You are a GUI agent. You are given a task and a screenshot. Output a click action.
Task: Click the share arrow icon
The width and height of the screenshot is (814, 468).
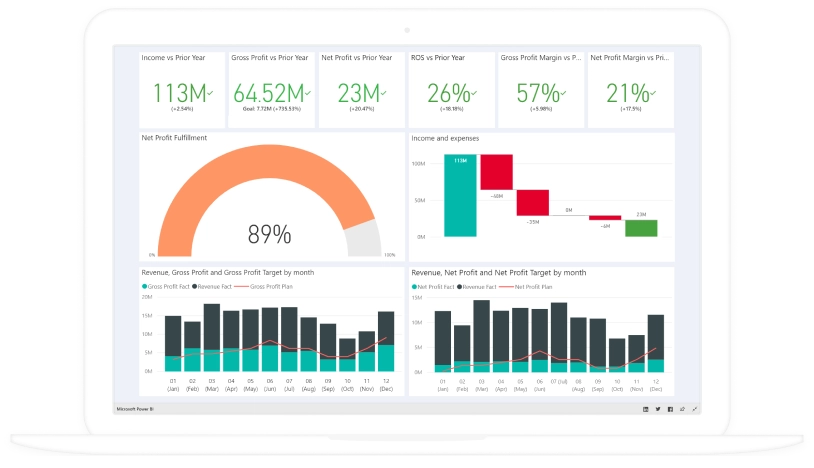click(682, 409)
